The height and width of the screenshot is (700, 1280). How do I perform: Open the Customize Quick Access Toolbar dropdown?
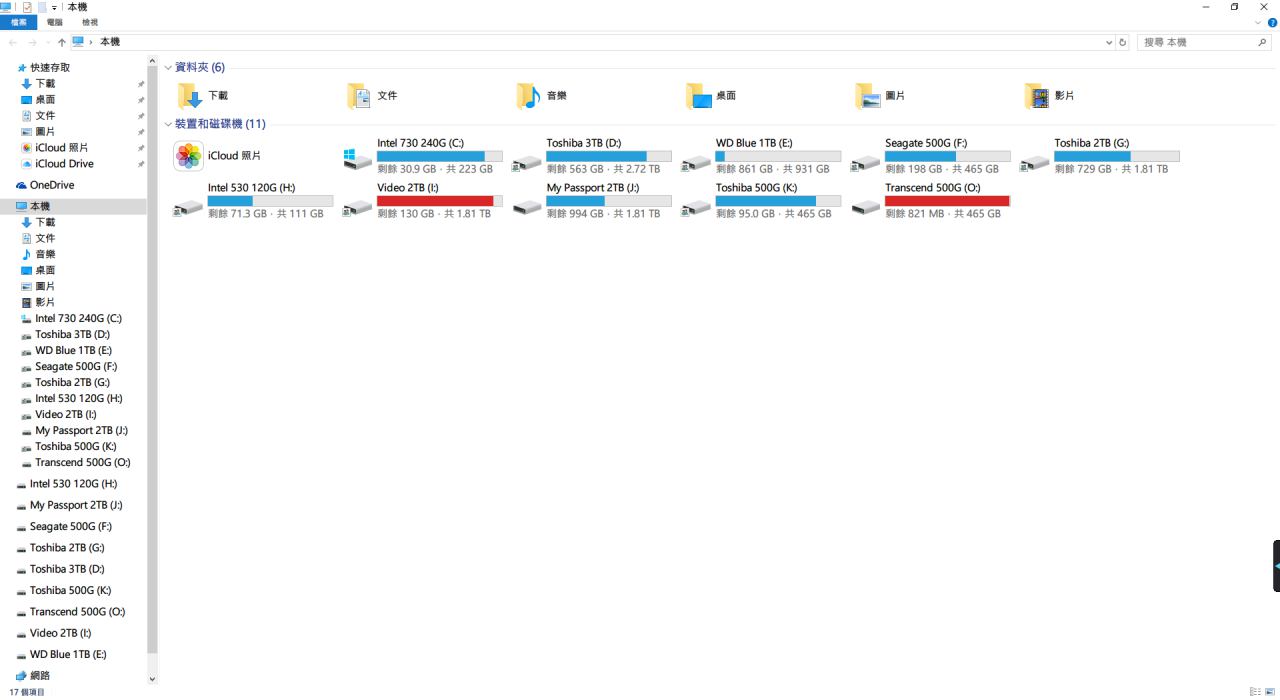tap(56, 7)
